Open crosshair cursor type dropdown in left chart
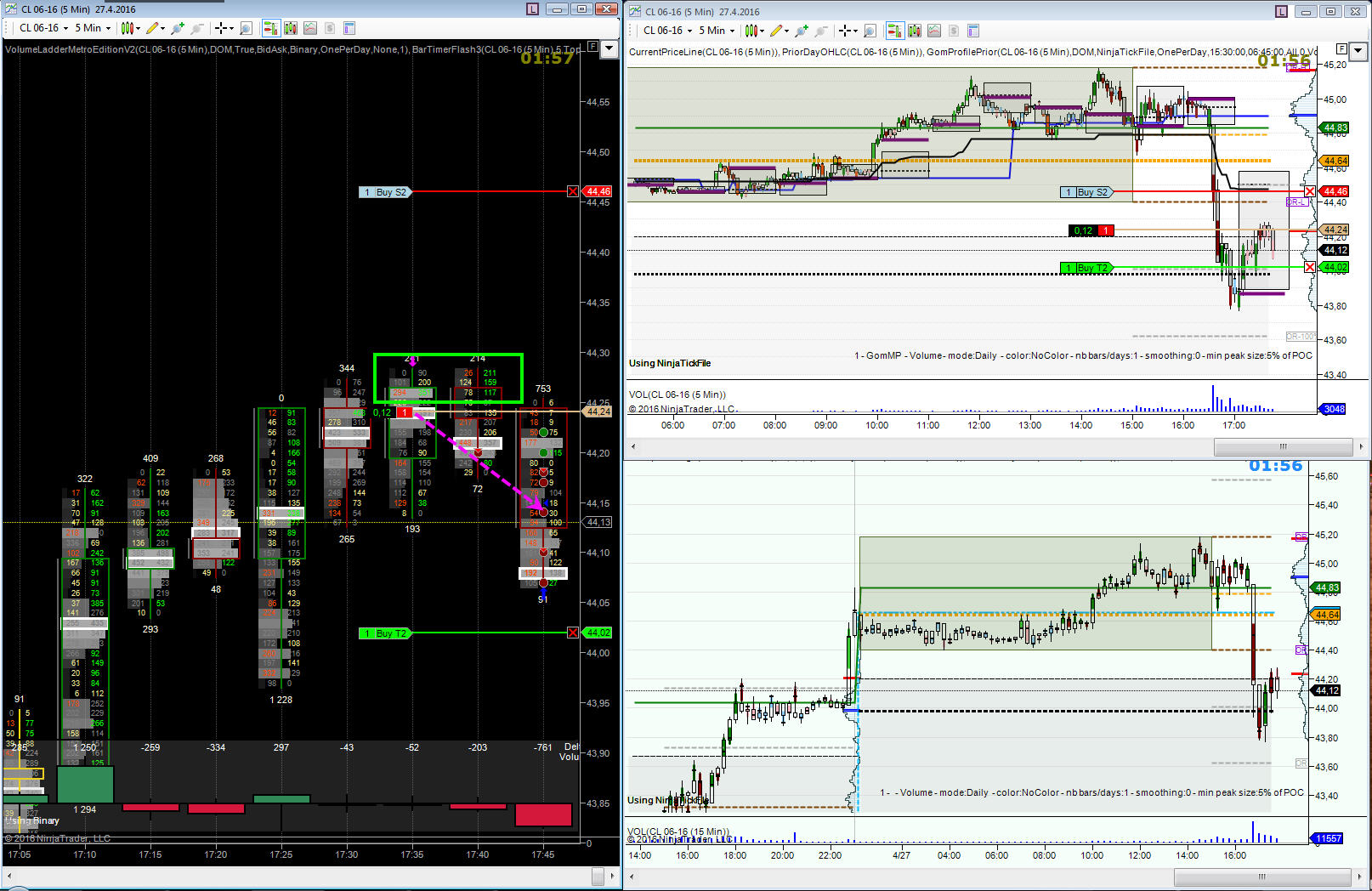This screenshot has width=1372, height=891. pyautogui.click(x=223, y=28)
